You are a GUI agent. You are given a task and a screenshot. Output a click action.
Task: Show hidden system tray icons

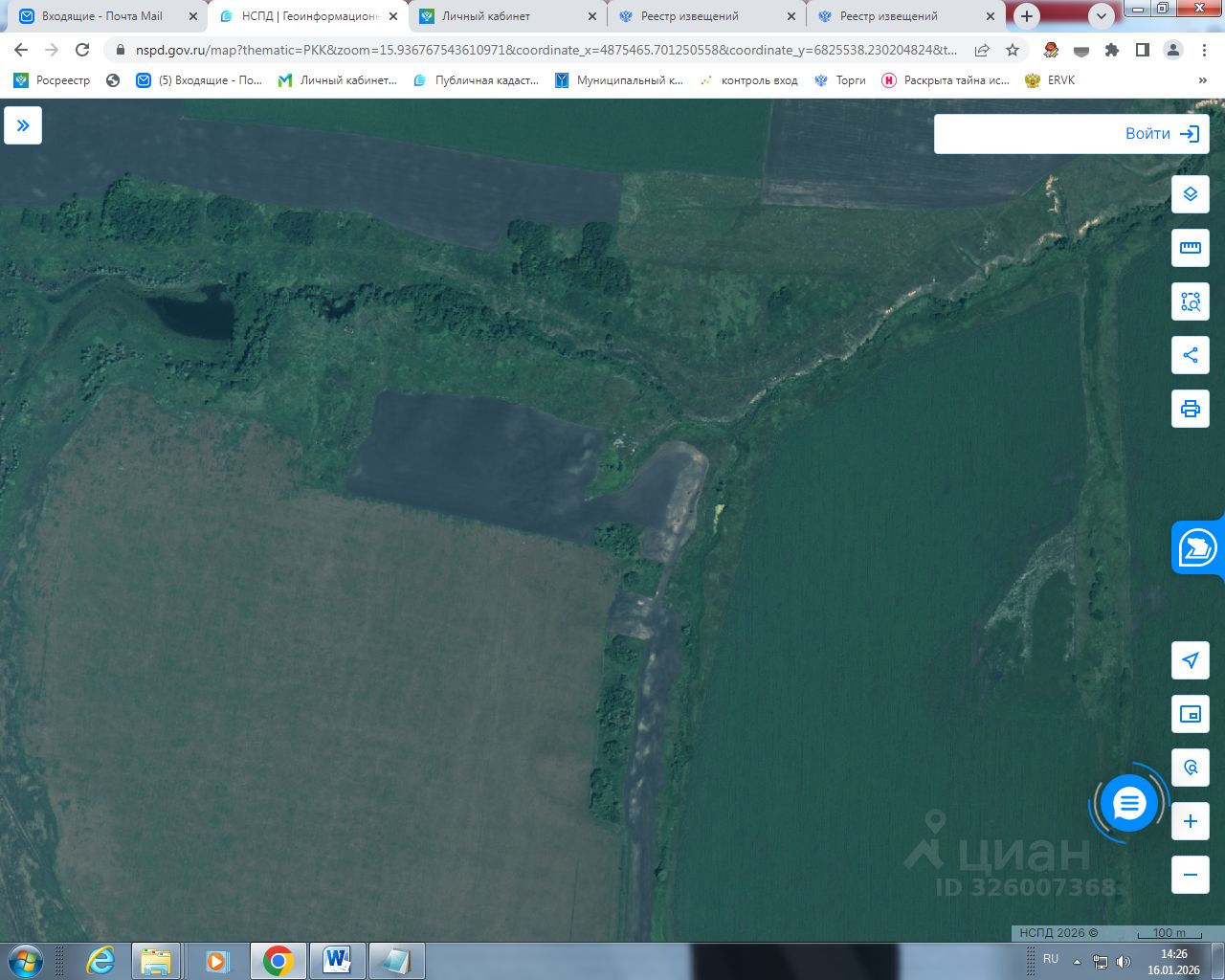(1077, 961)
